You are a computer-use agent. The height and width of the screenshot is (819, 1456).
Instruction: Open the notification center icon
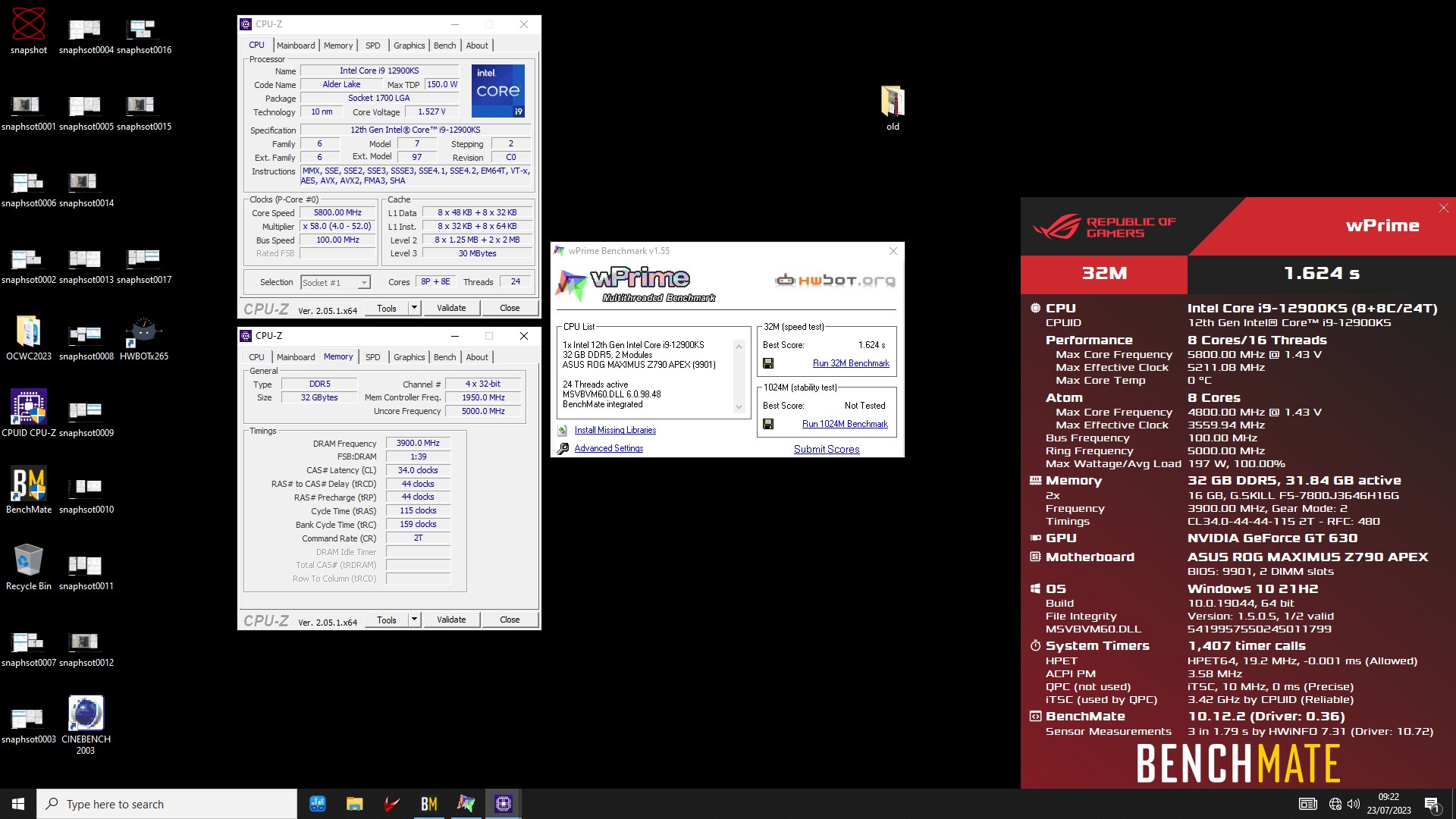(1432, 804)
